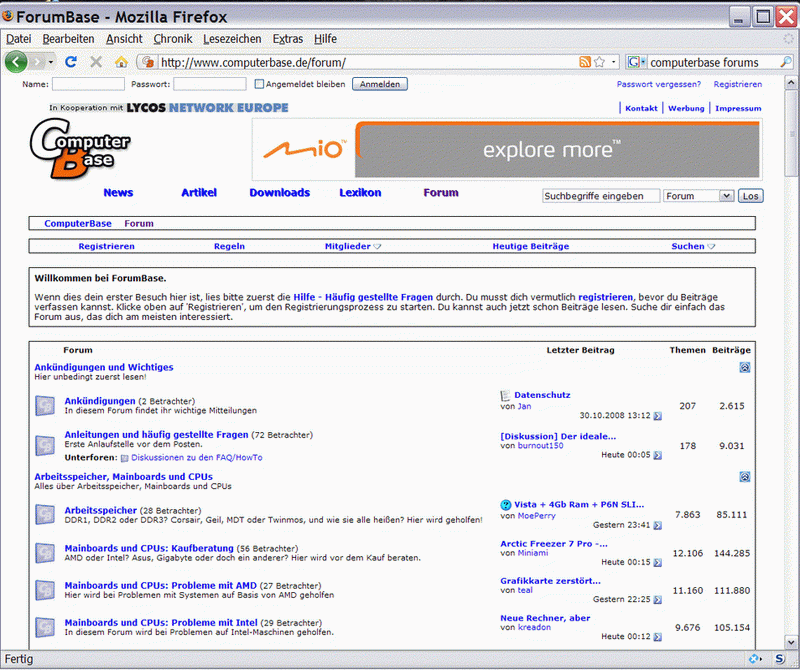800x670 pixels.
Task: Click the stop loading X icon
Action: click(96, 62)
